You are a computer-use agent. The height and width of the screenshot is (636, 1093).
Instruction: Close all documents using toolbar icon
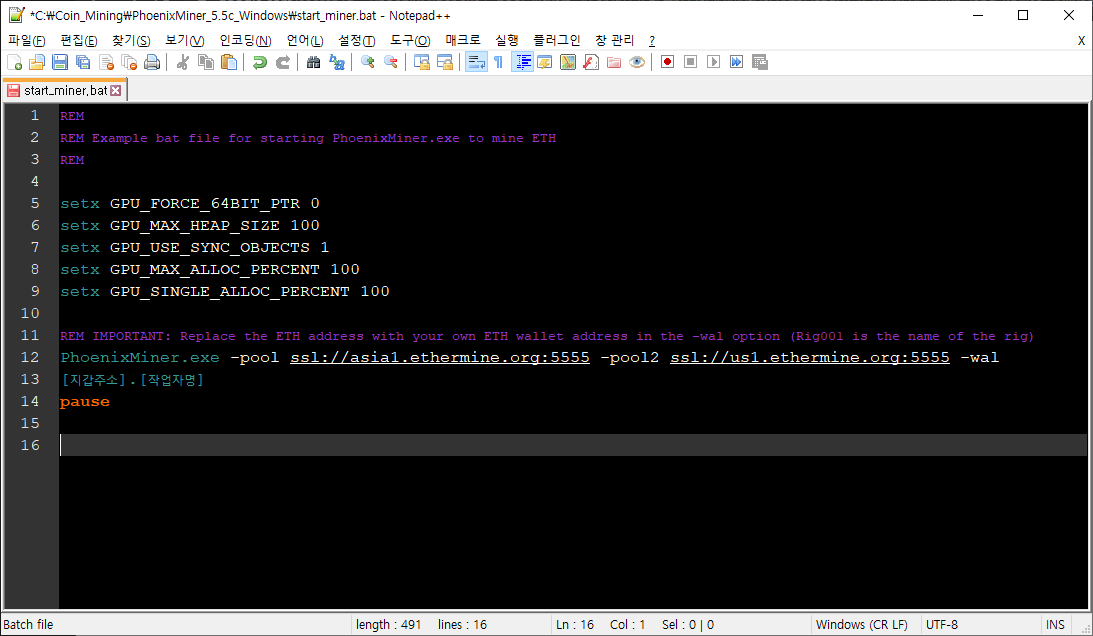129,62
